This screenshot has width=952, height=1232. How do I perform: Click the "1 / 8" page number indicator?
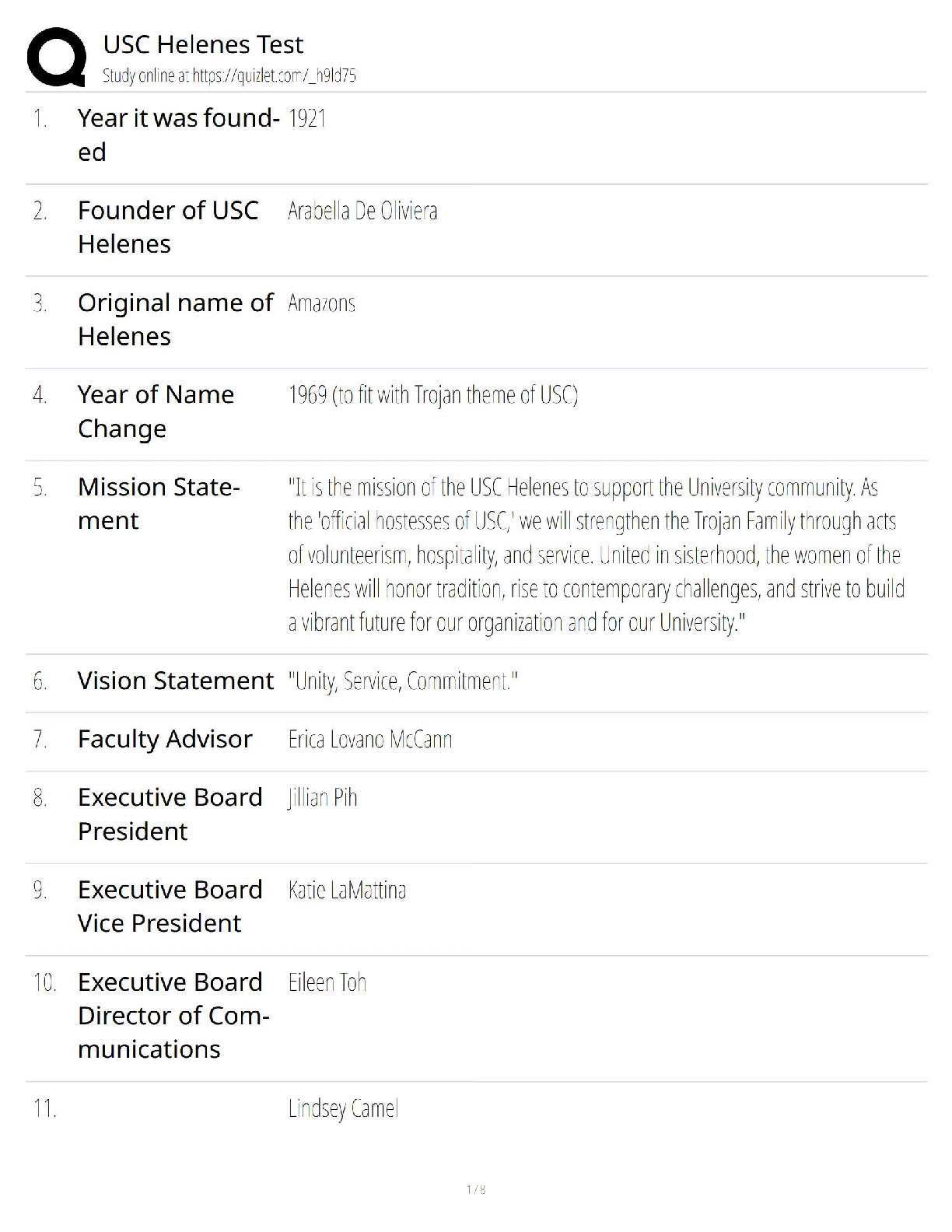[476, 1189]
